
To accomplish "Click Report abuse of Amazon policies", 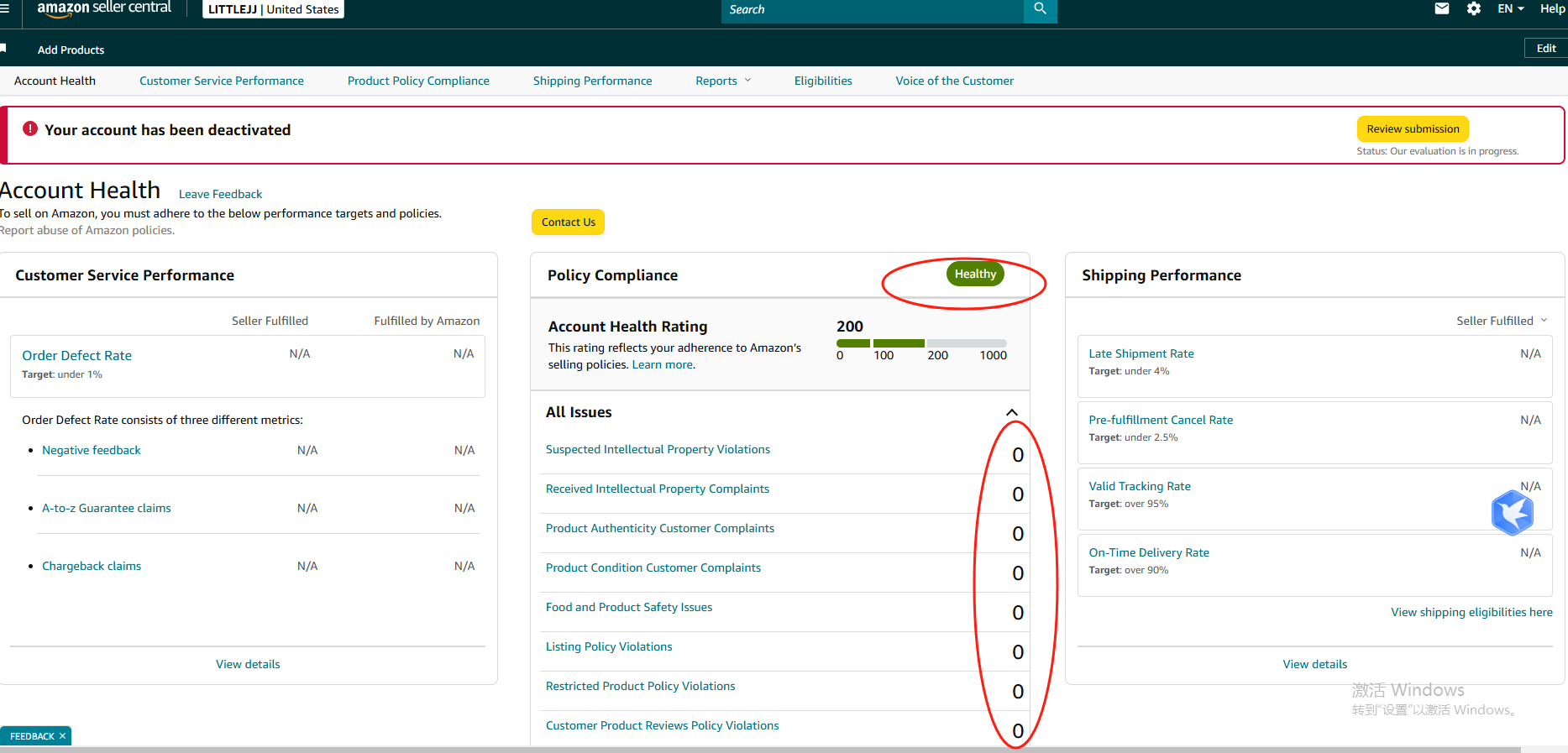I will [x=87, y=230].
